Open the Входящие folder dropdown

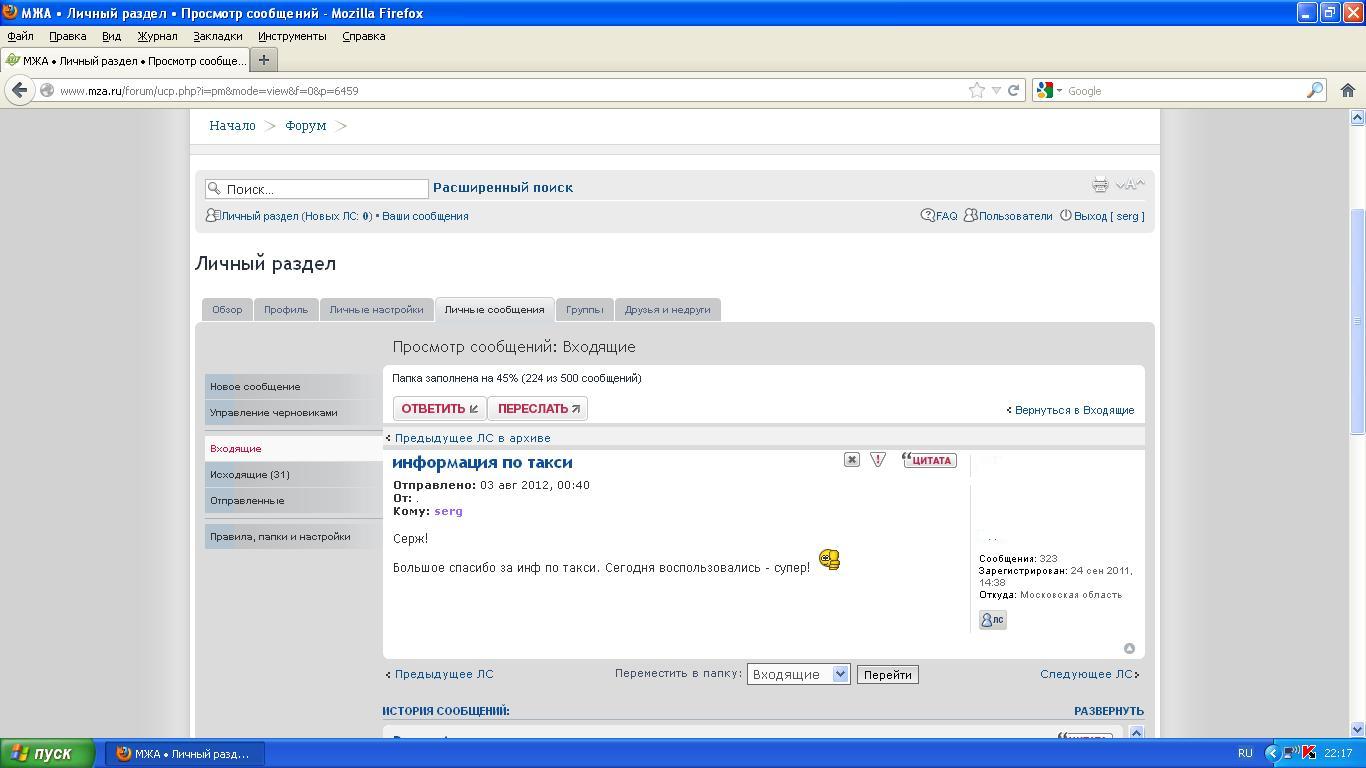(x=798, y=675)
